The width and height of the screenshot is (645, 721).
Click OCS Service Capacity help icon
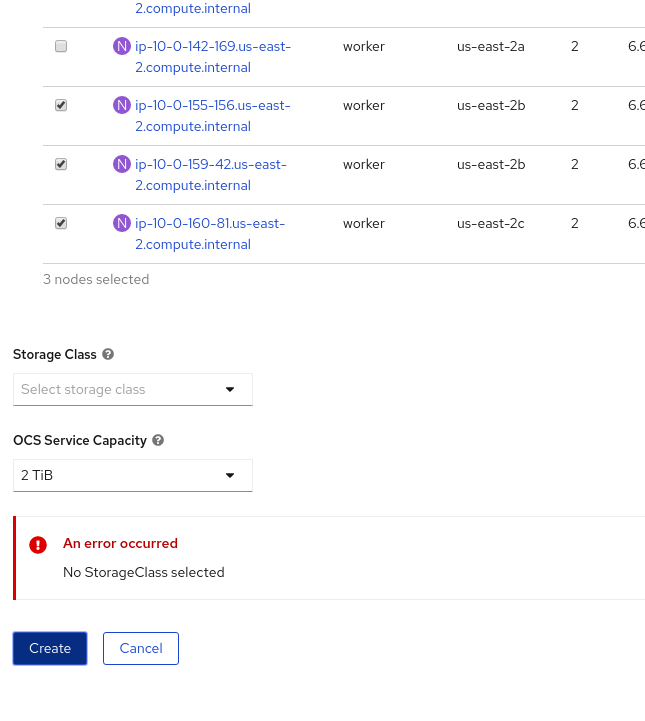[158, 440]
